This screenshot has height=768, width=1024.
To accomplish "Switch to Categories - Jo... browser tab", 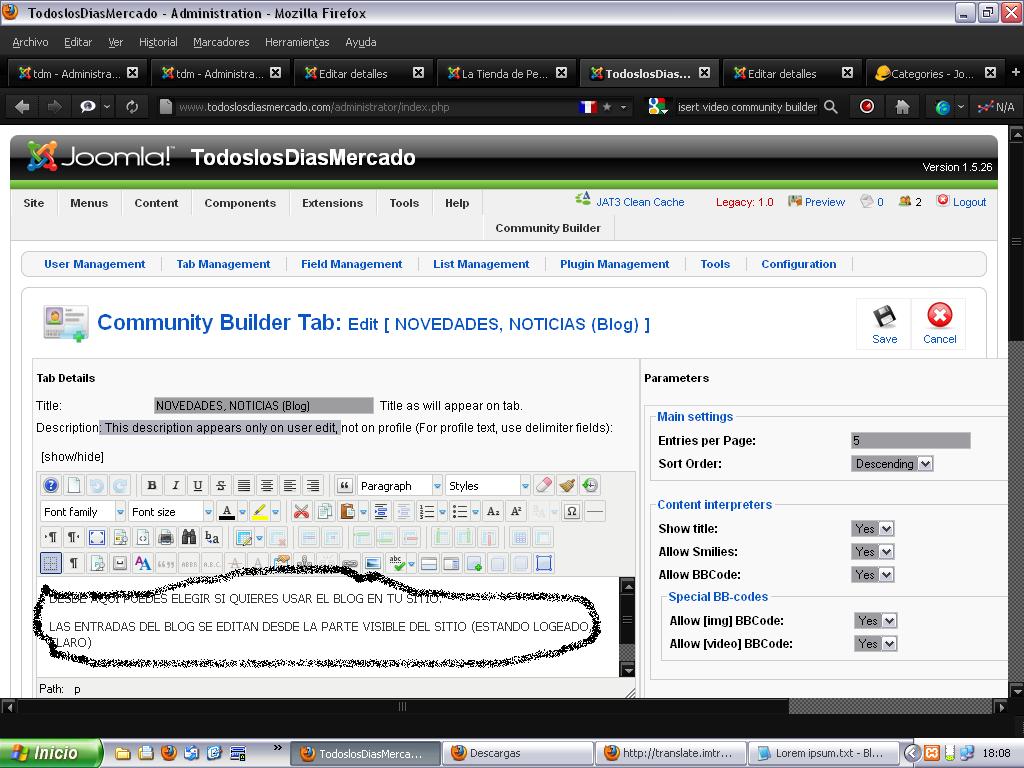I will point(935,73).
